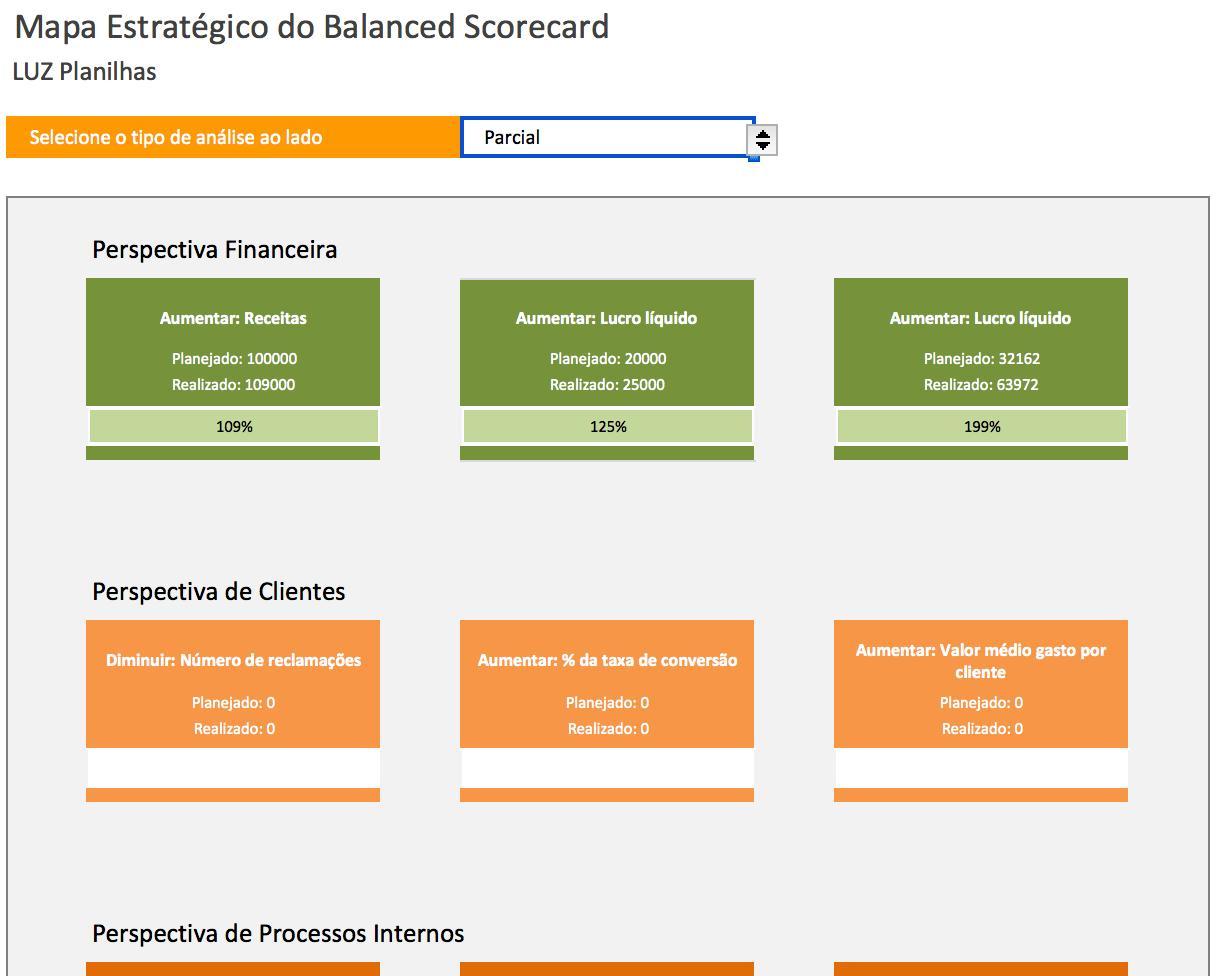Image resolution: width=1220 pixels, height=976 pixels.
Task: Select the Mapa Estratégico title text
Action: (312, 27)
